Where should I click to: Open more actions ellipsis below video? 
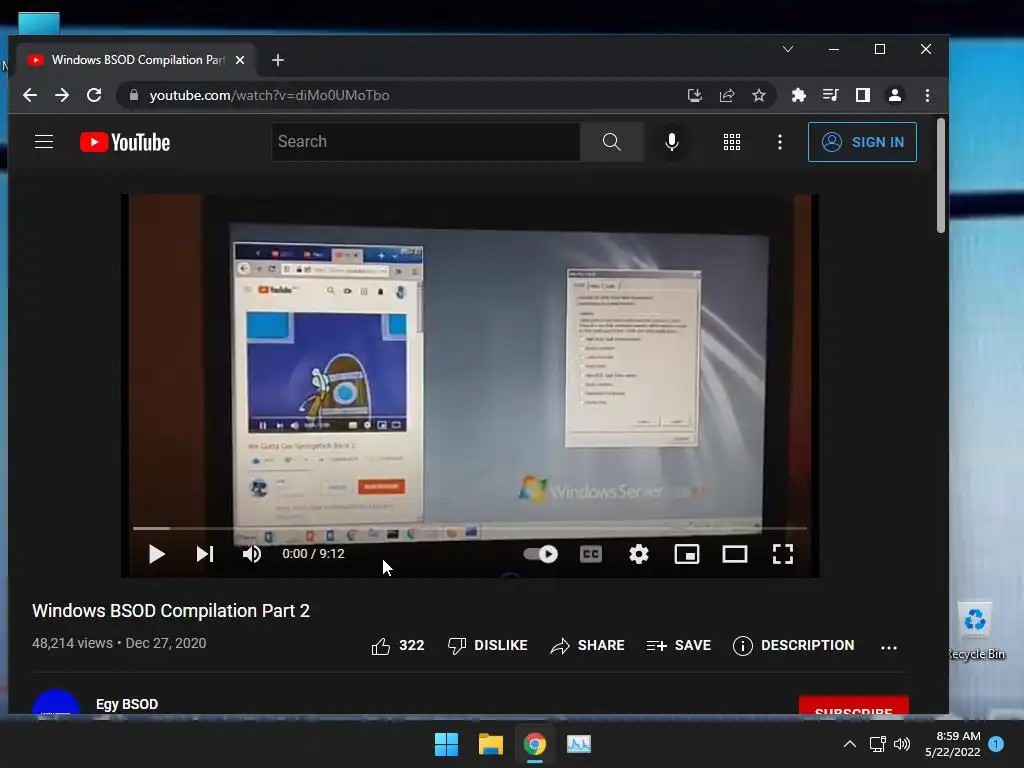pyautogui.click(x=889, y=647)
